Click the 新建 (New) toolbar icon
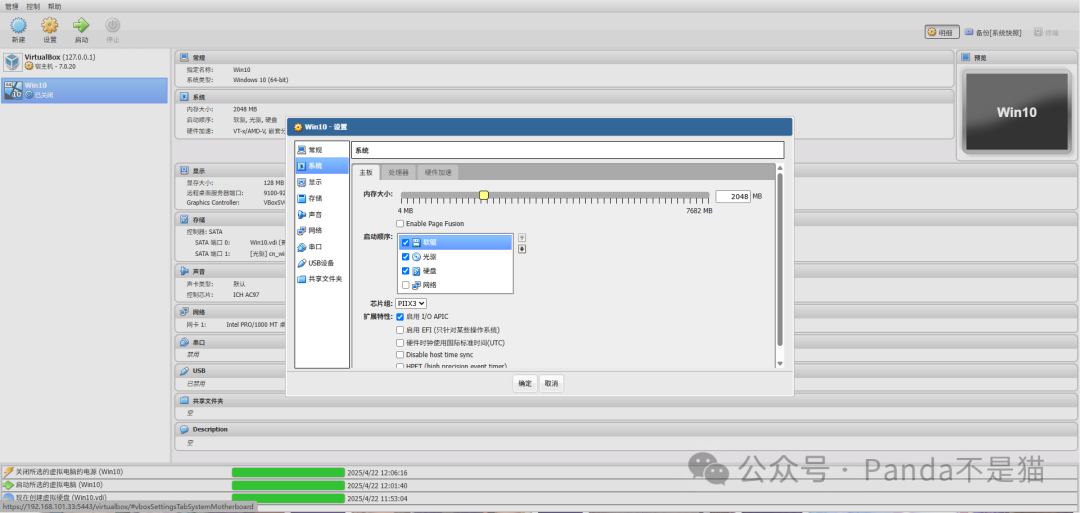The image size is (1080, 513). pyautogui.click(x=19, y=26)
